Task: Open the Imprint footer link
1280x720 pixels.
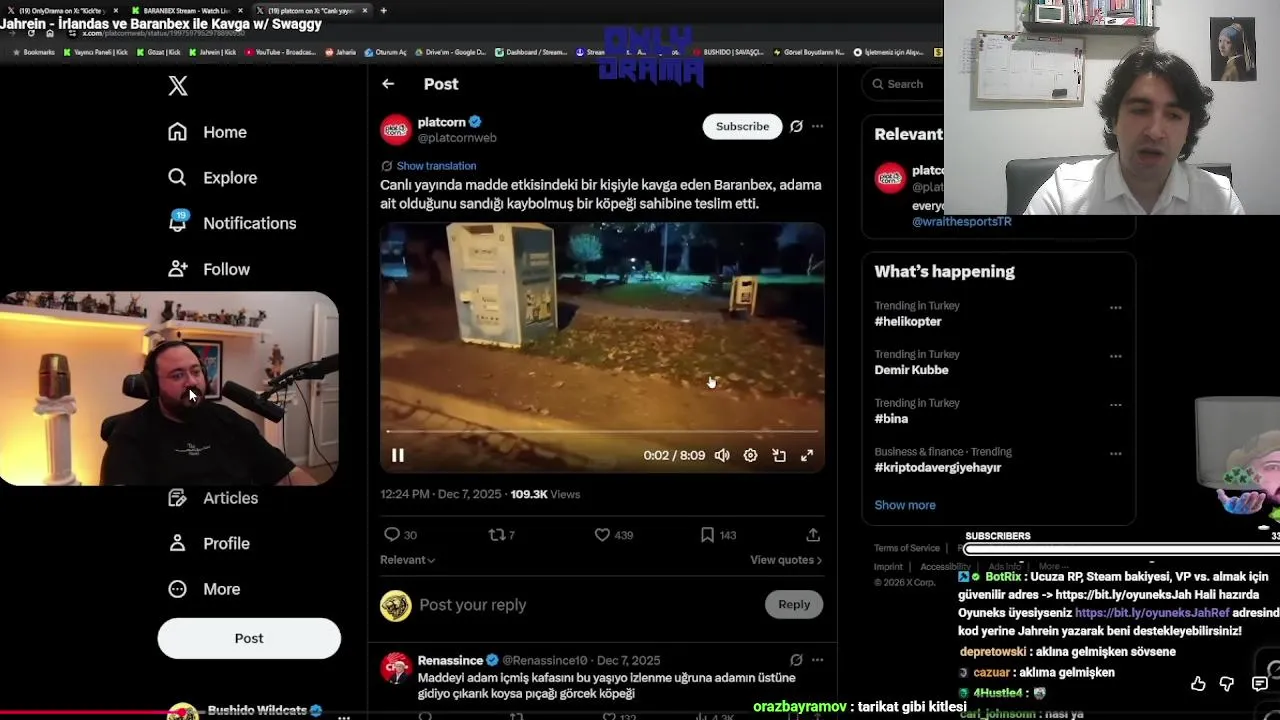Action: point(888,567)
